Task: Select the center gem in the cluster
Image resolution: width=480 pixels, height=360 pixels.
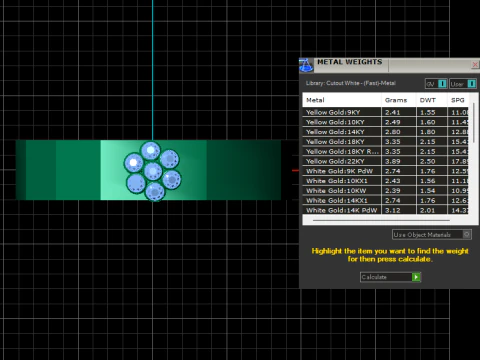Action: click(x=153, y=171)
